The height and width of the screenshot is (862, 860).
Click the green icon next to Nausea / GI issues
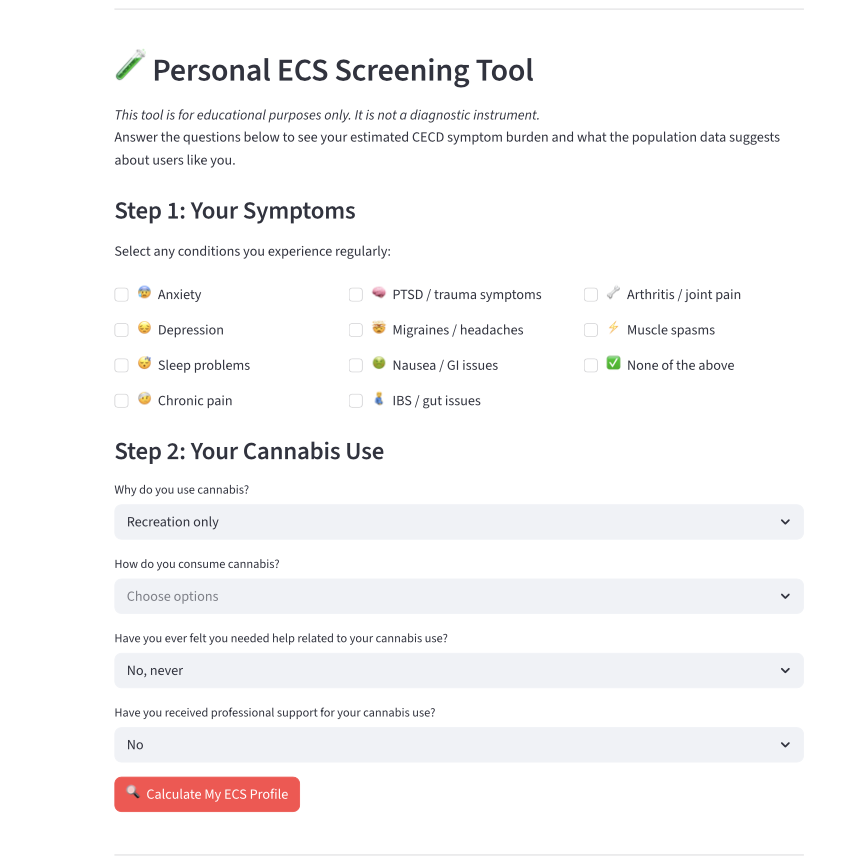click(377, 364)
